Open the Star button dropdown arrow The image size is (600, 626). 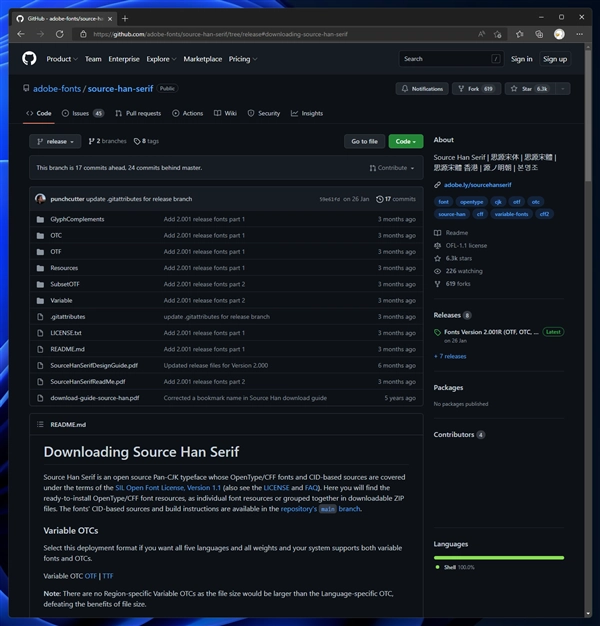(562, 89)
